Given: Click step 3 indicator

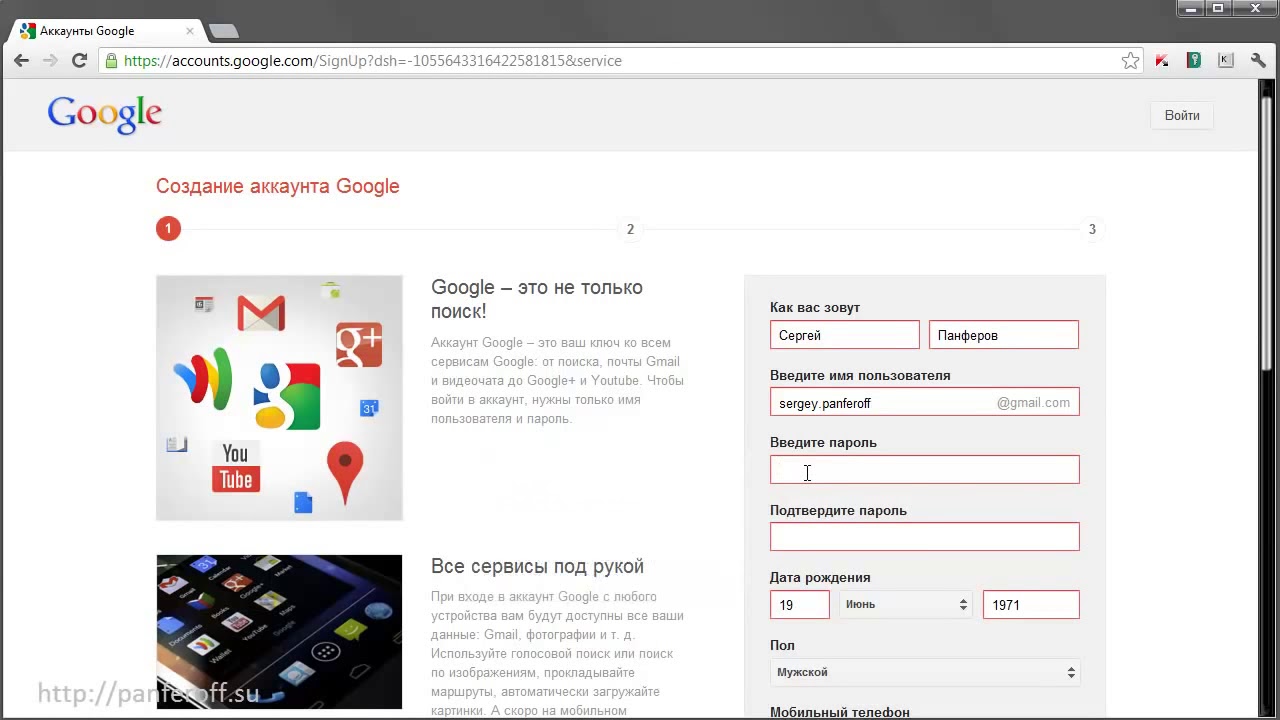Looking at the screenshot, I should point(1092,229).
